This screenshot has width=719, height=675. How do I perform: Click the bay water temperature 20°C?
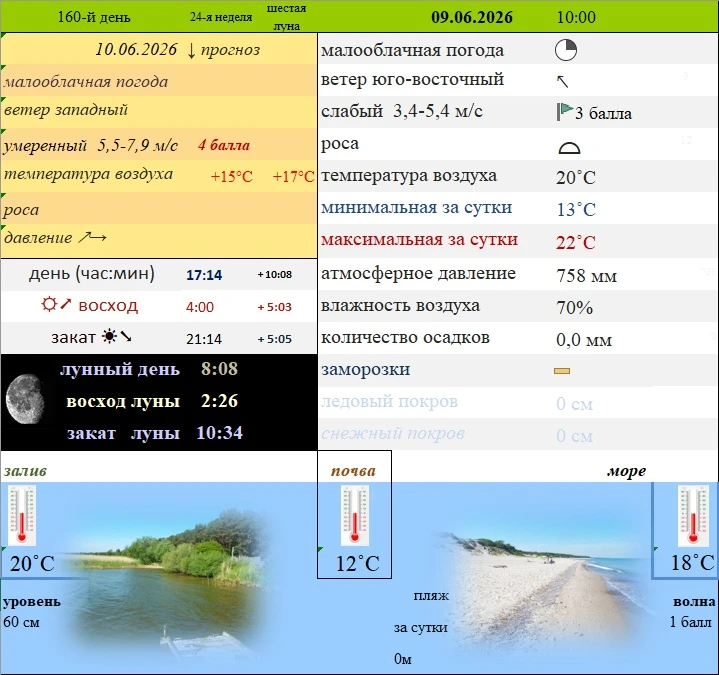coord(32,564)
